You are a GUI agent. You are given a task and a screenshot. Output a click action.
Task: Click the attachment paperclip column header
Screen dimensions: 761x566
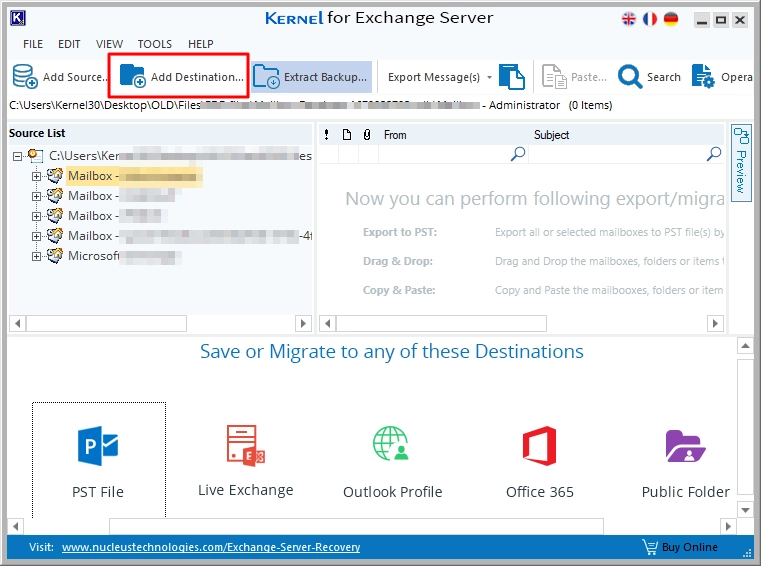pyautogui.click(x=367, y=134)
